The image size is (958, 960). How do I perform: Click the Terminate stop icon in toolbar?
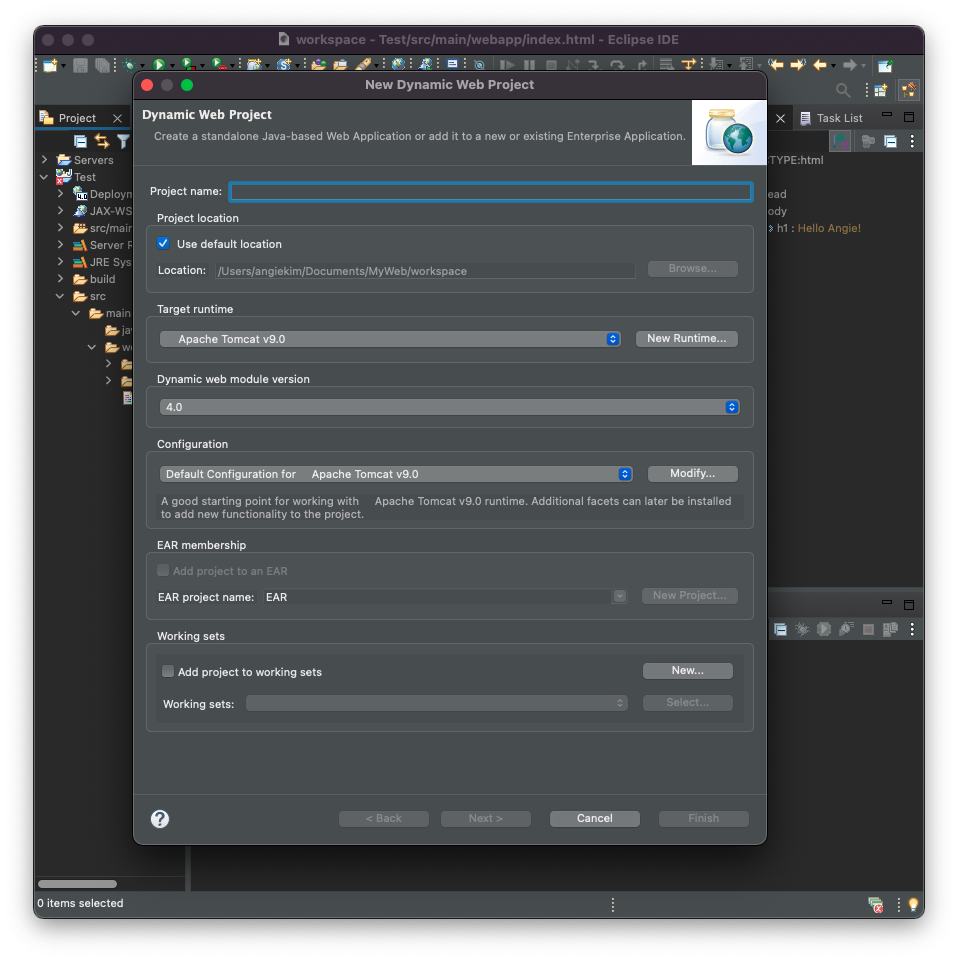[551, 65]
